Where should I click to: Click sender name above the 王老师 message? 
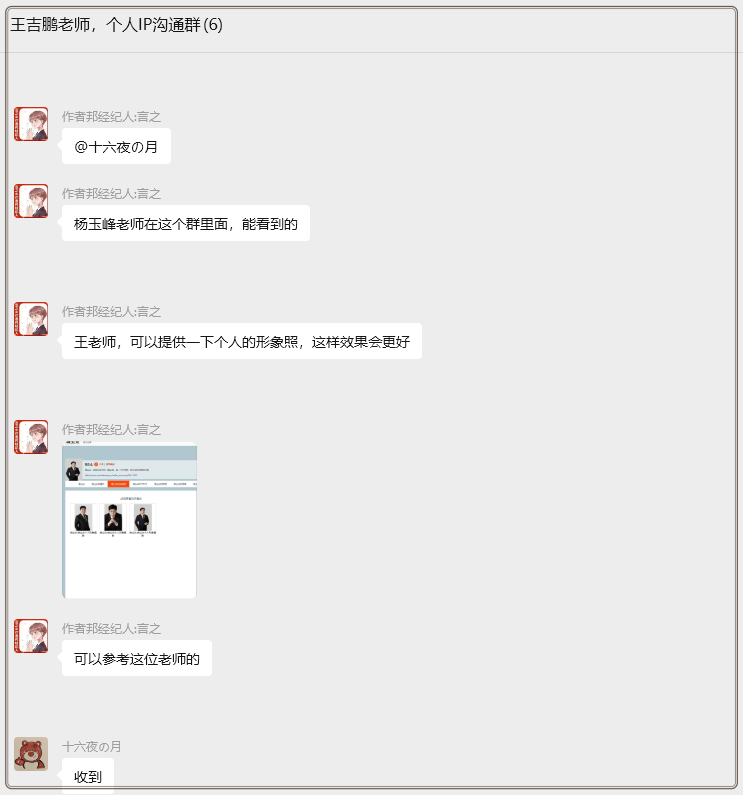point(112,312)
